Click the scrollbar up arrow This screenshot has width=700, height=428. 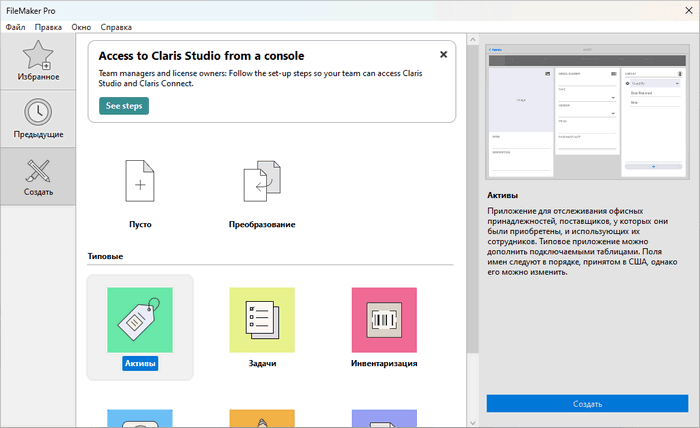(x=473, y=40)
